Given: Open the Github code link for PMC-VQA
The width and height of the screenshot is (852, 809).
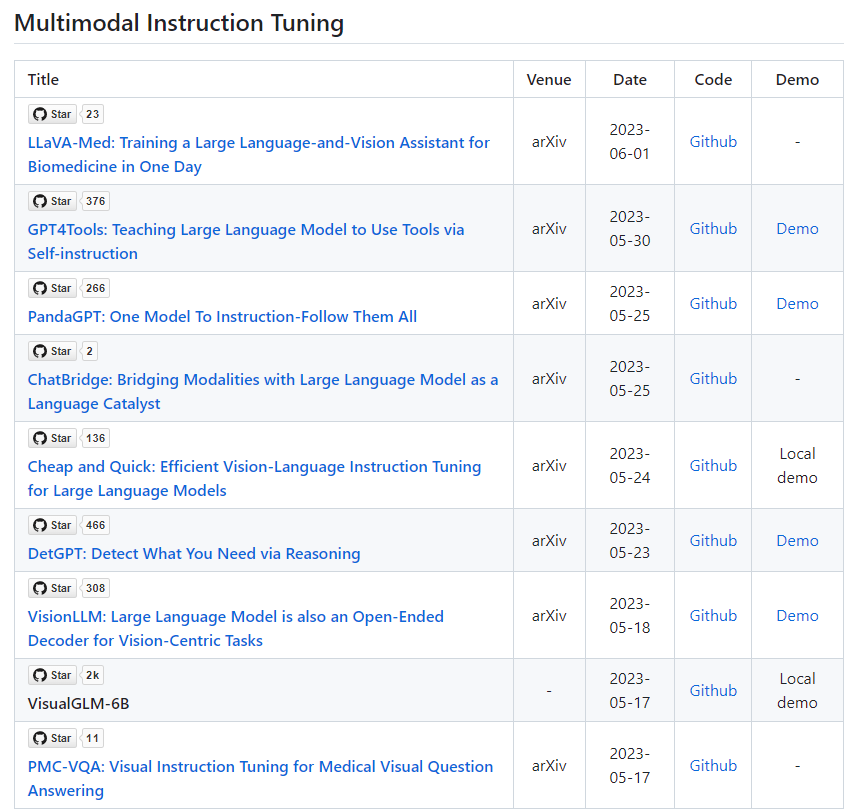Looking at the screenshot, I should (713, 766).
